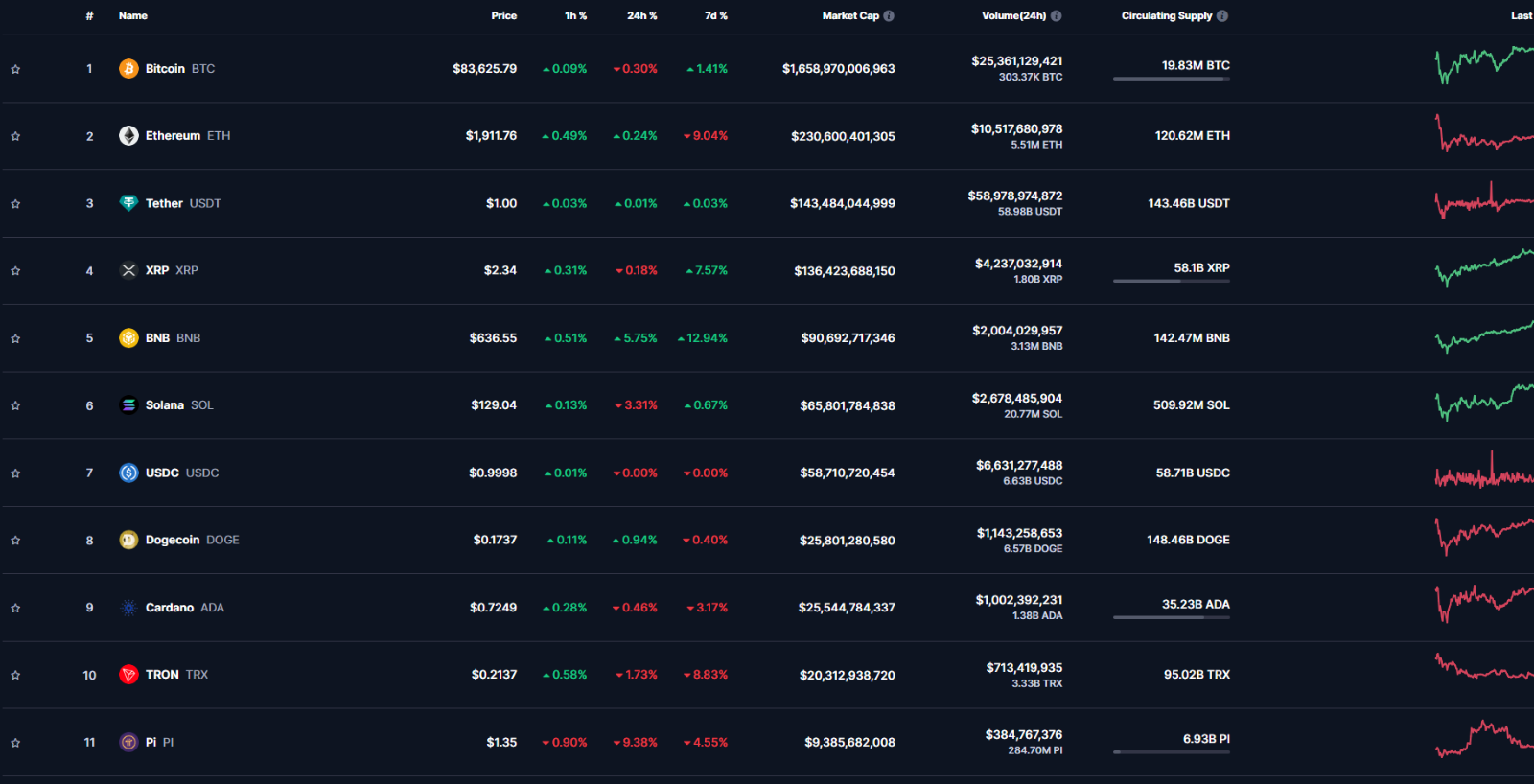The height and width of the screenshot is (784, 1534).
Task: Click the Tether coin logo
Action: pos(128,203)
